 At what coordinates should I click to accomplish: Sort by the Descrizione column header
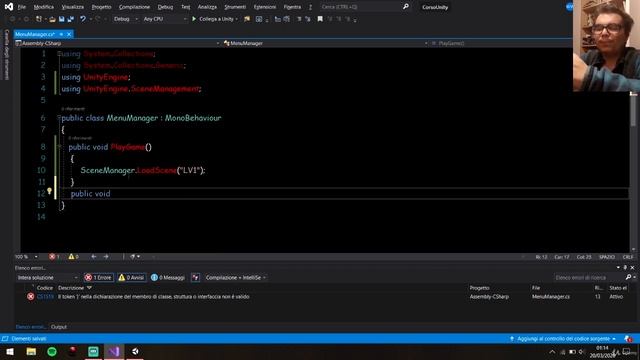coord(71,288)
